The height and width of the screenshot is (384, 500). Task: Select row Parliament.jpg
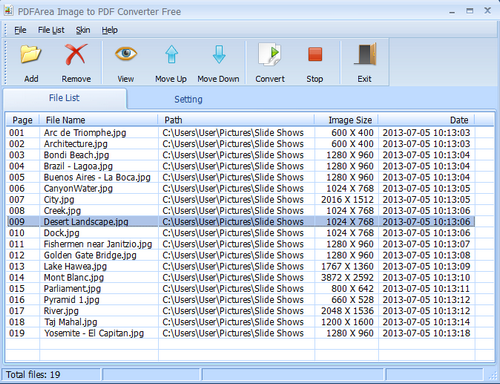241,289
